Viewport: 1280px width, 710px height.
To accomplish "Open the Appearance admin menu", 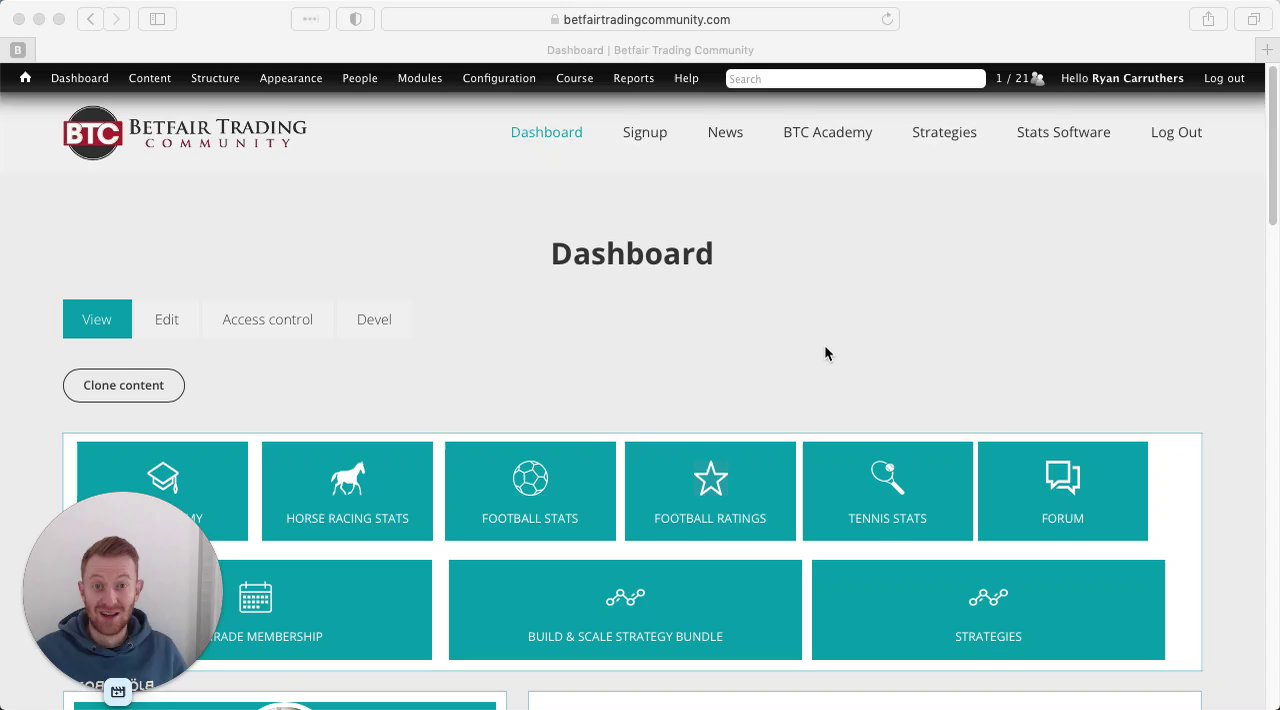I will point(291,78).
